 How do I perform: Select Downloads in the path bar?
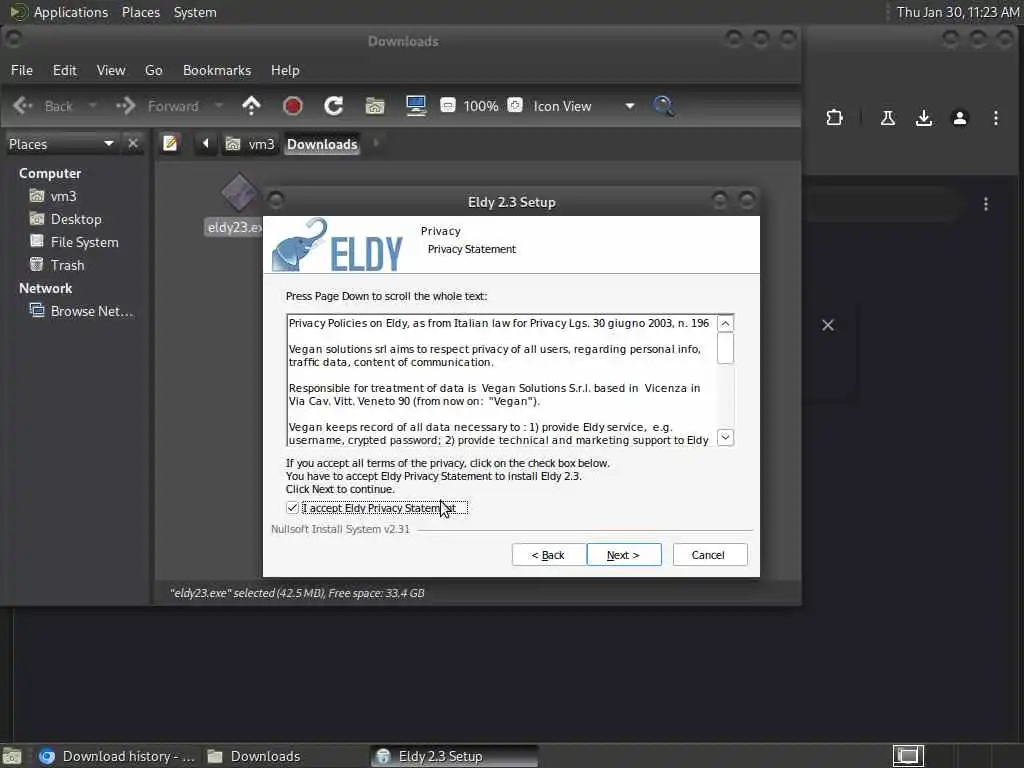click(x=322, y=144)
